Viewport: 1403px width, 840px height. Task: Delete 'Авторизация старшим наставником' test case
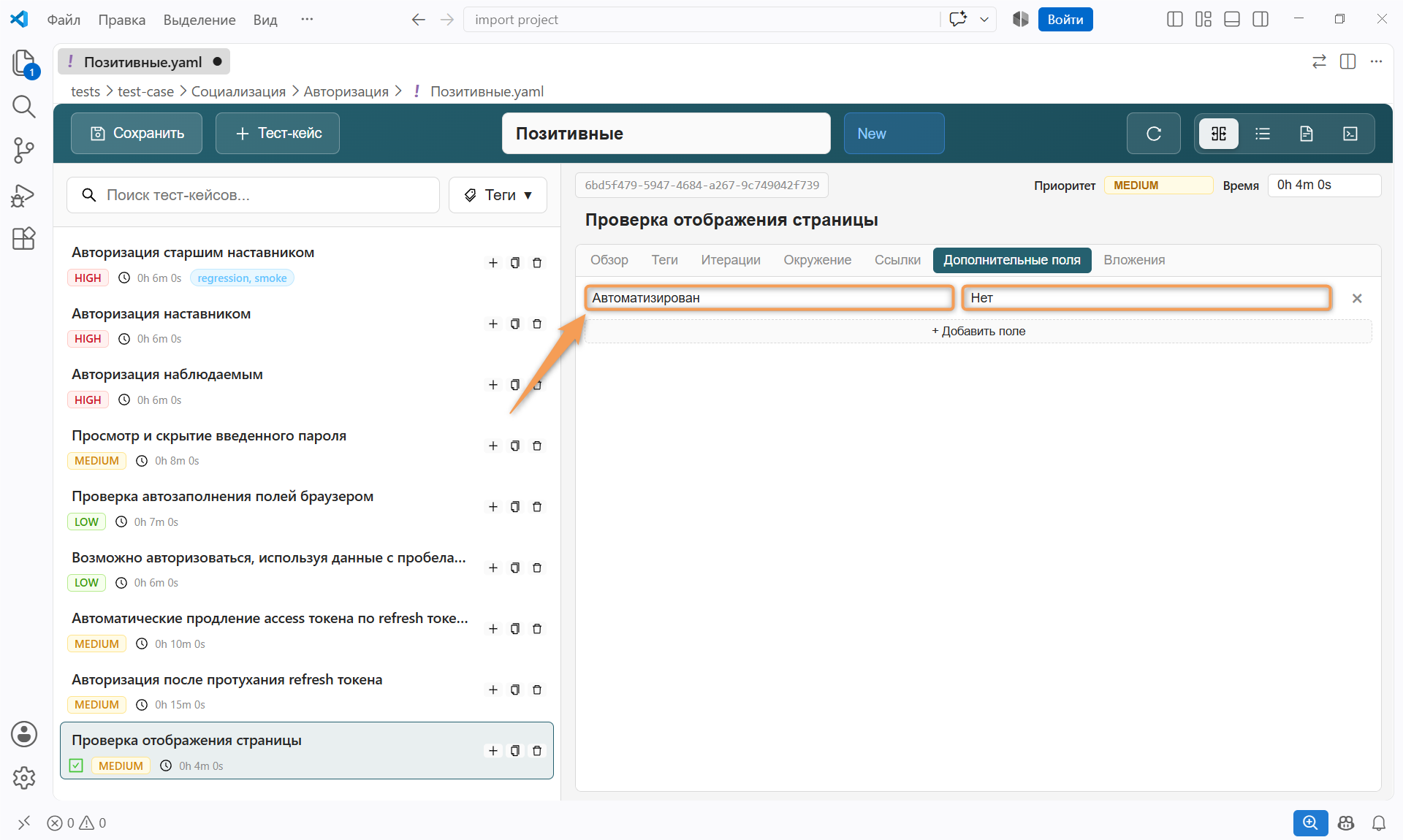tap(537, 263)
